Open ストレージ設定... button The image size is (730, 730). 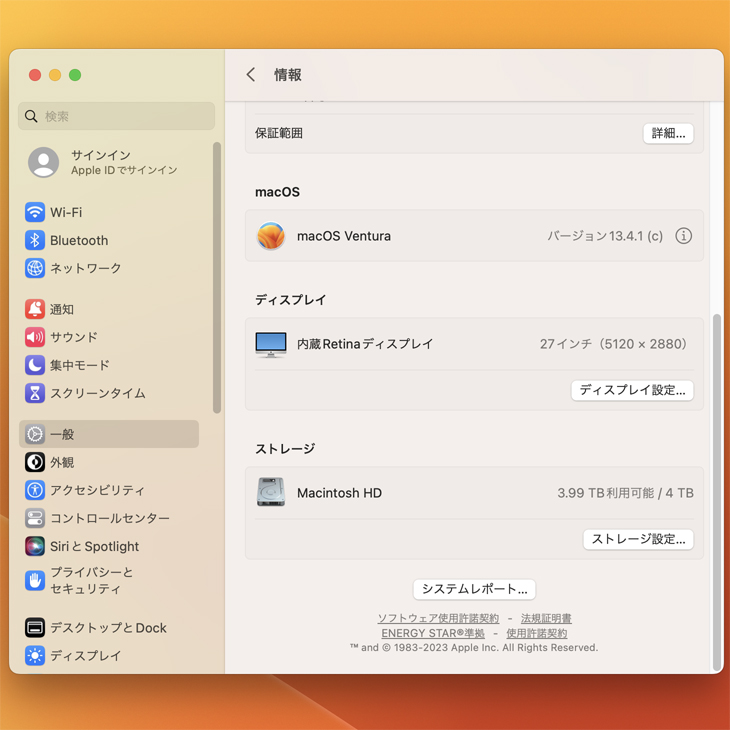[638, 539]
